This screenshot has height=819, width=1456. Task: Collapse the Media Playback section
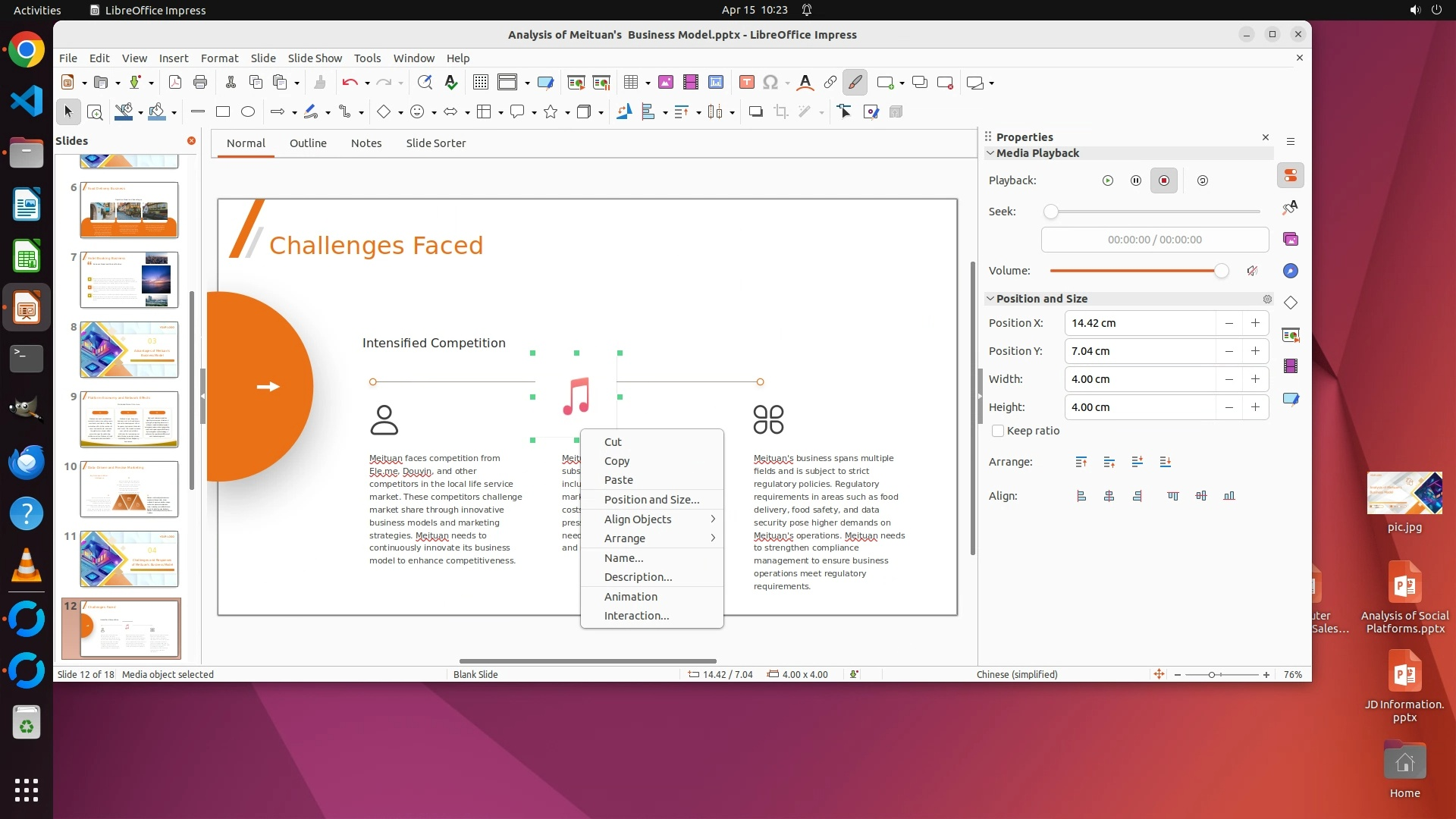[x=990, y=153]
